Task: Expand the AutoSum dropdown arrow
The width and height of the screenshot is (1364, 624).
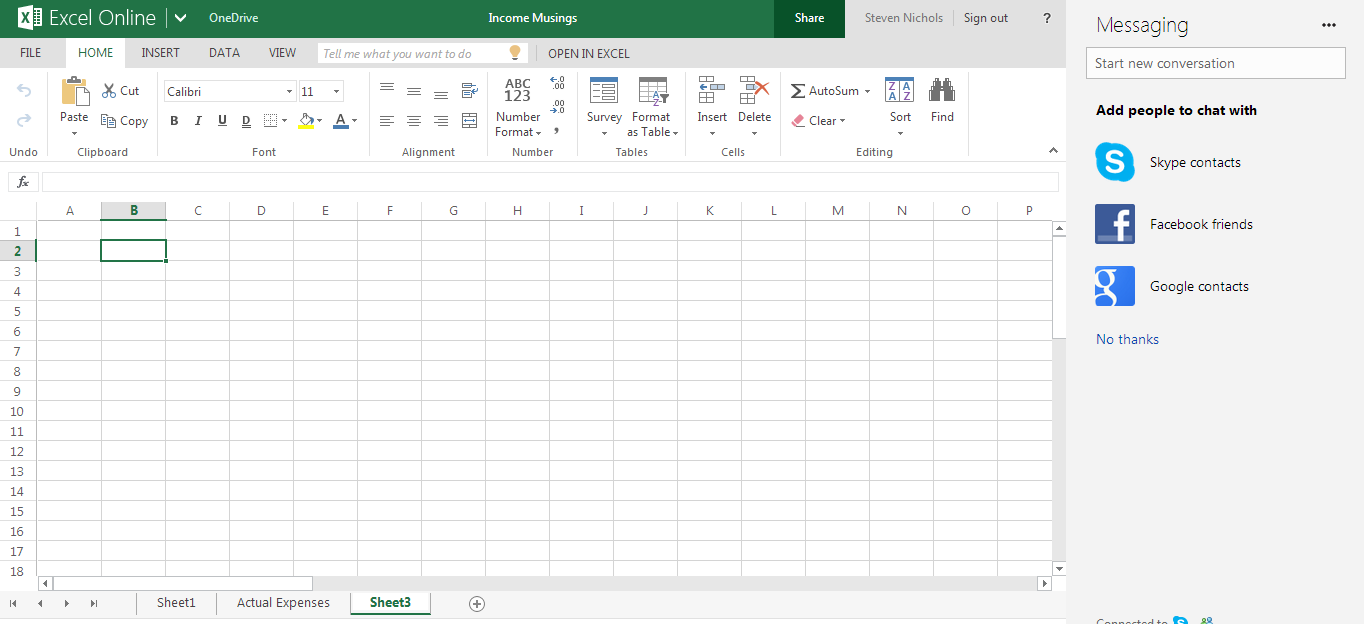Action: 867,92
